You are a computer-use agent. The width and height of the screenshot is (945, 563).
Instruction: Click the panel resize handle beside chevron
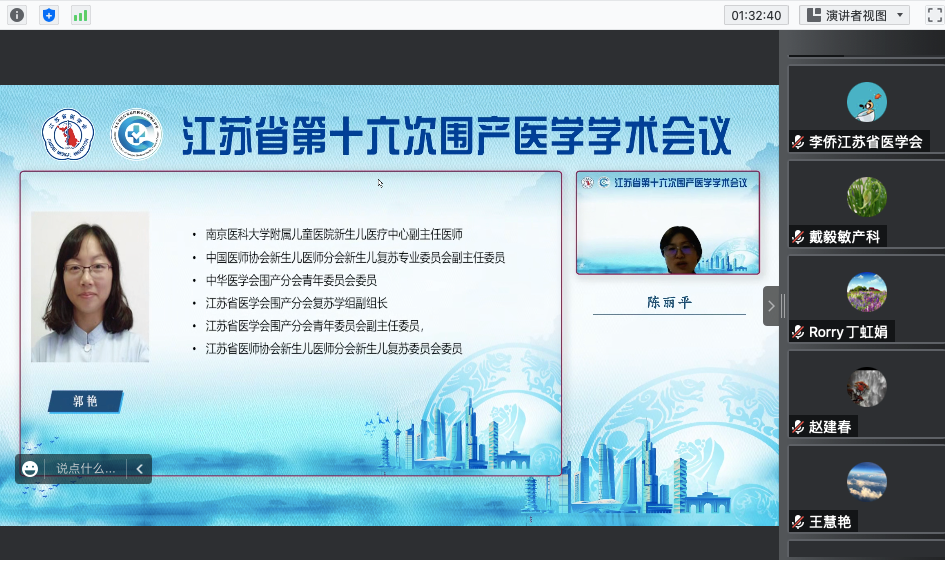pyautogui.click(x=783, y=306)
